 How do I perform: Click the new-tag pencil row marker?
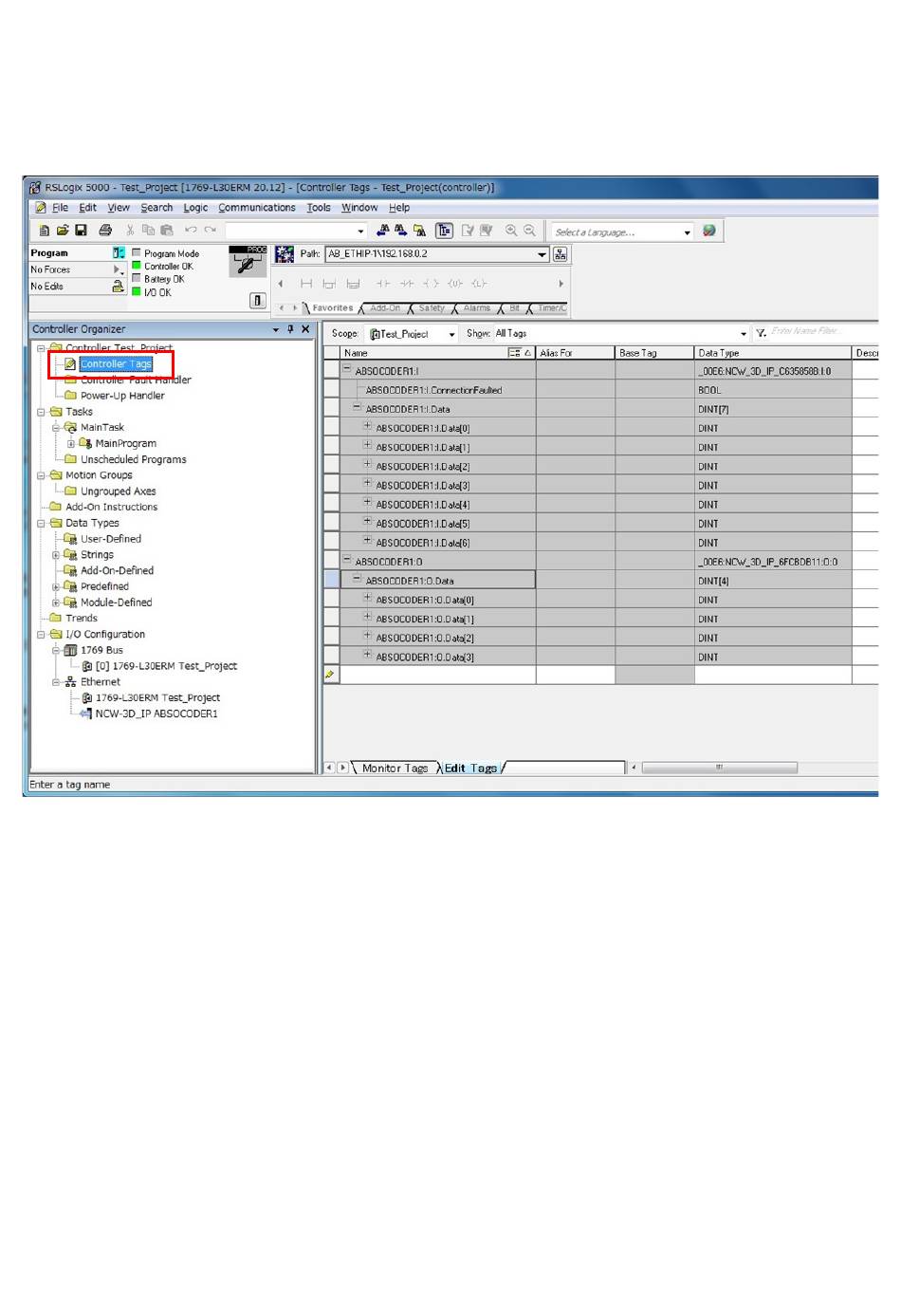point(331,675)
